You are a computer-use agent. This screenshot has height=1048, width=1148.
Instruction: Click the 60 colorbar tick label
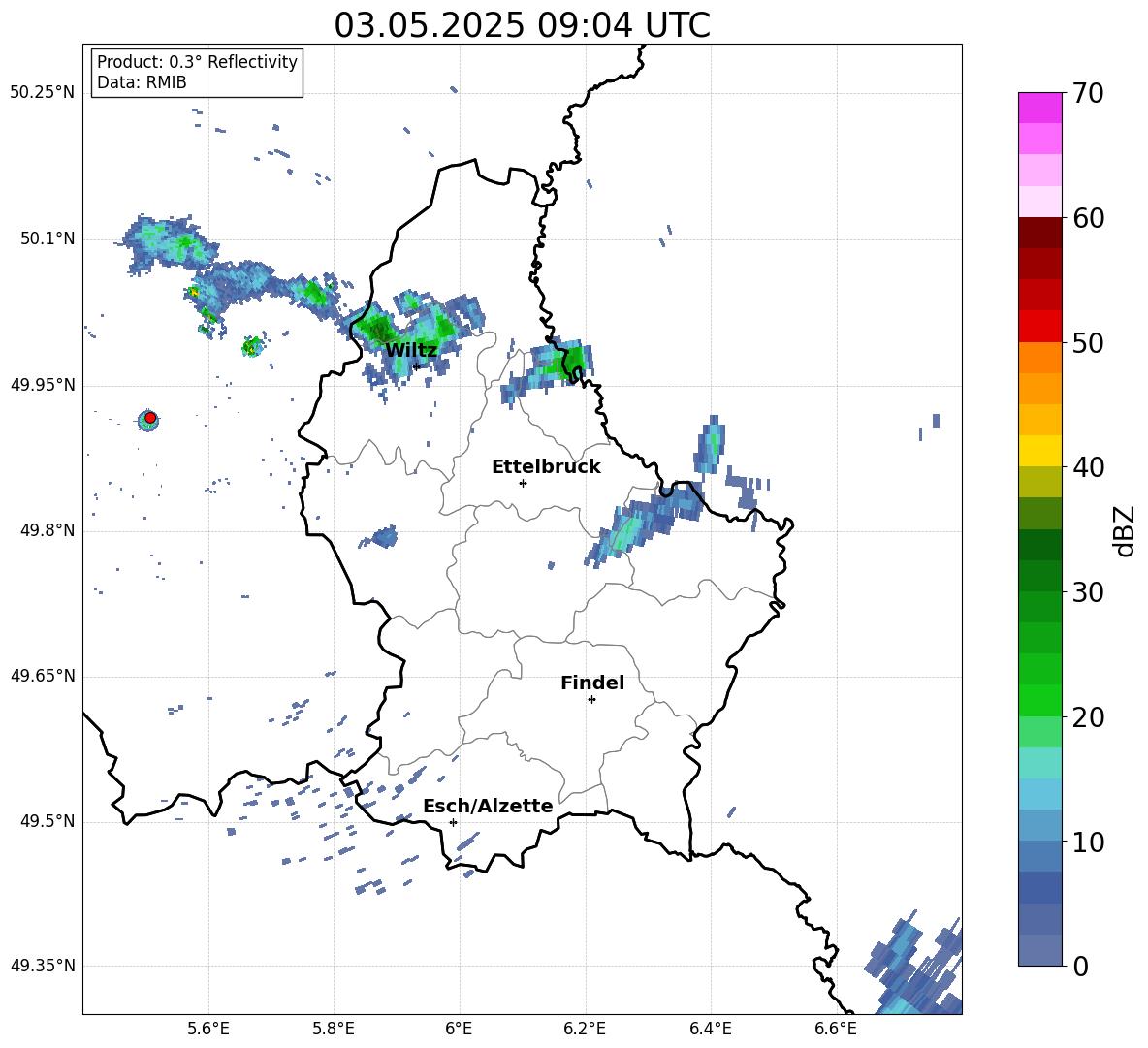click(1088, 218)
